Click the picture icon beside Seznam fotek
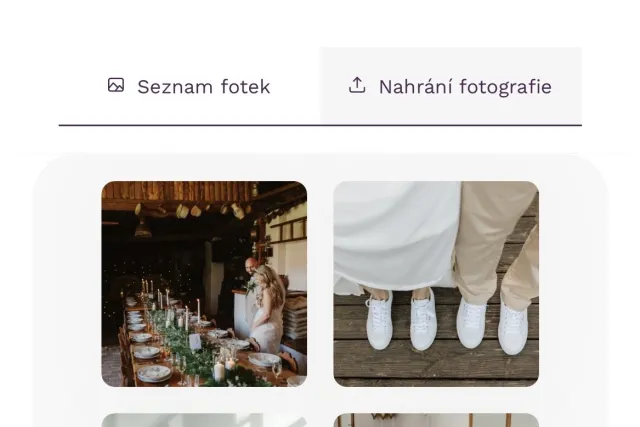This screenshot has width=640, height=427. 116,85
